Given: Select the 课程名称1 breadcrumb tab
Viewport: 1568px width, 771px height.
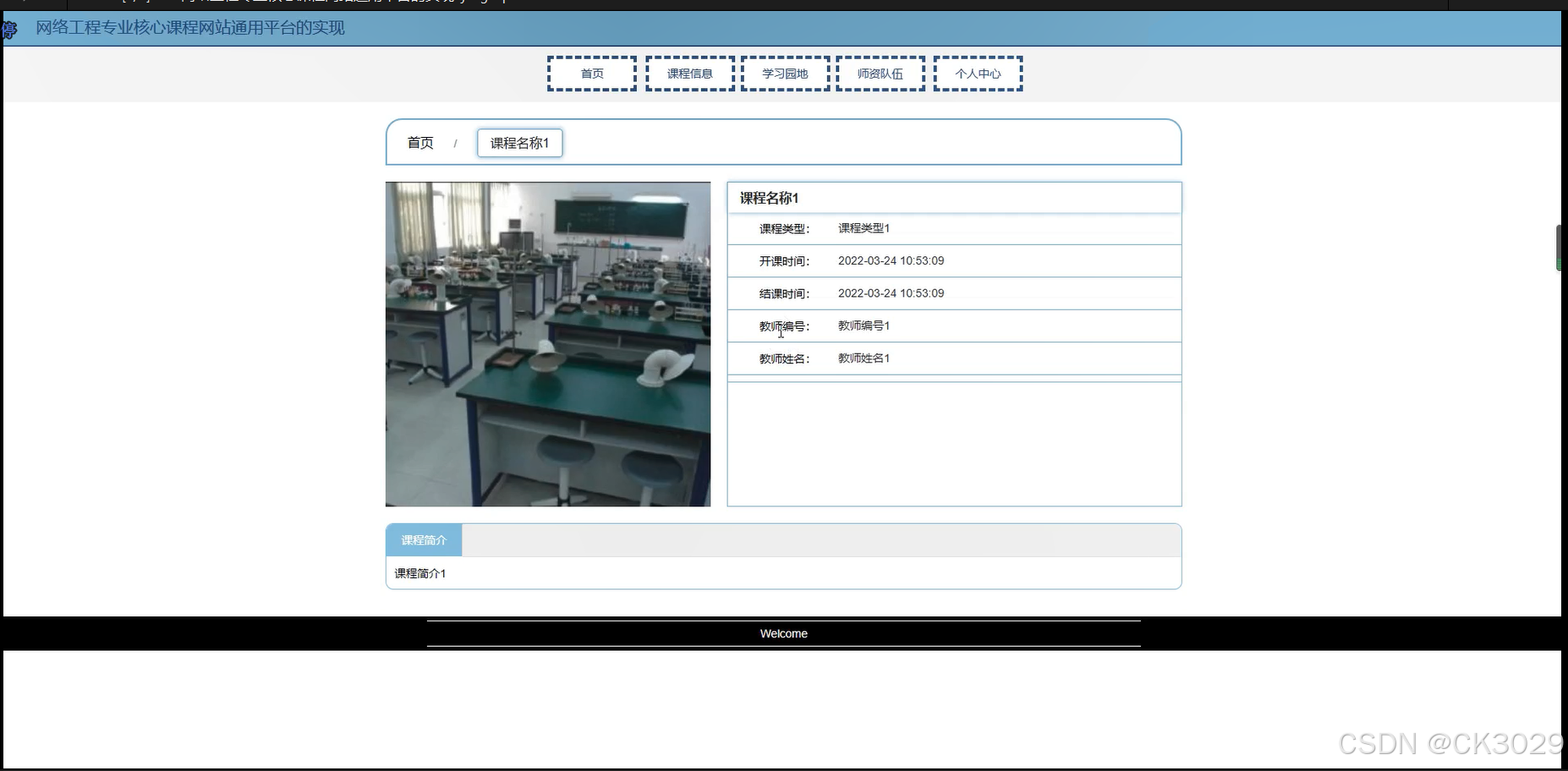Looking at the screenshot, I should (519, 142).
